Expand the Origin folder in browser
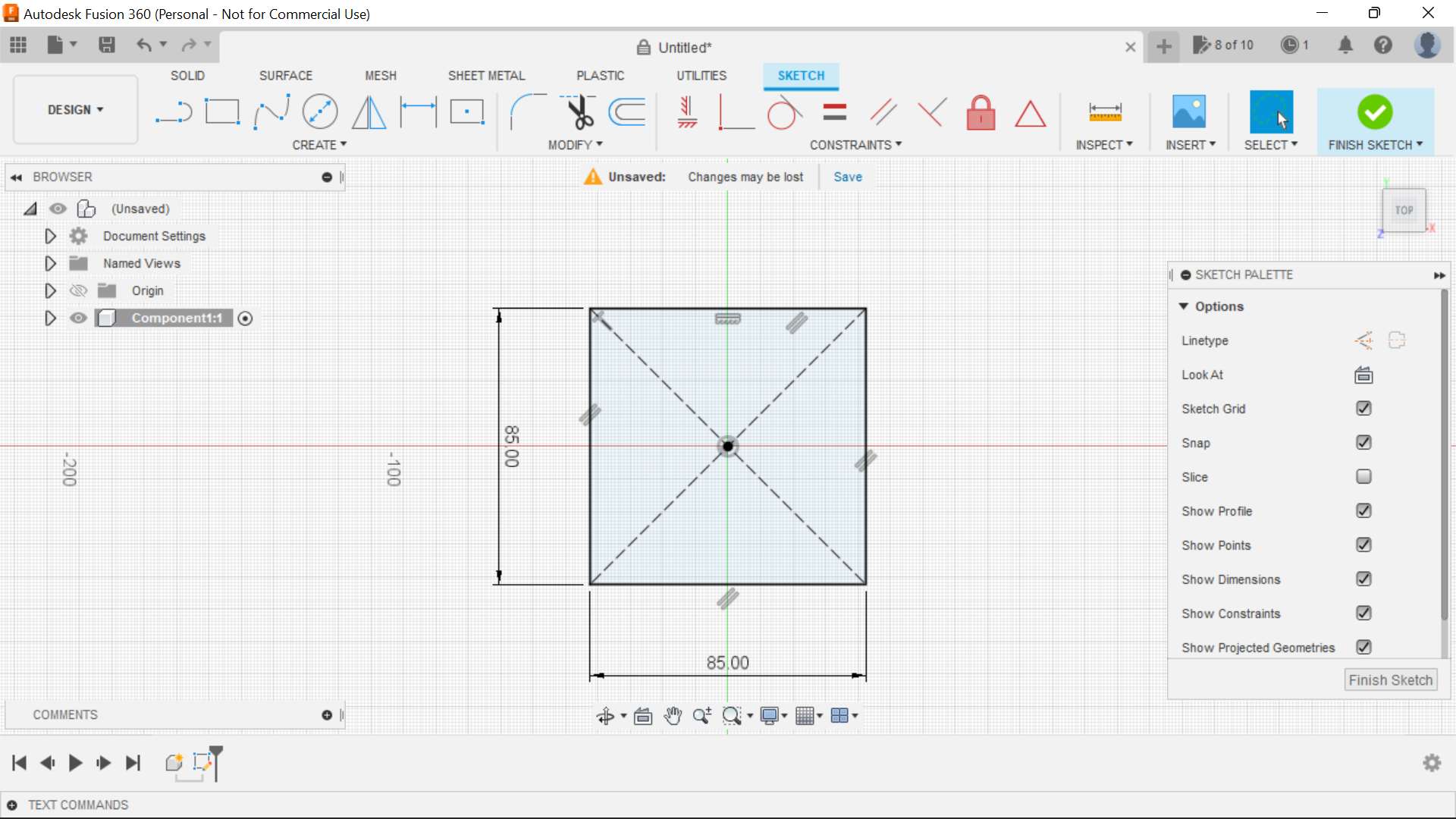Viewport: 1456px width, 819px height. coord(50,290)
